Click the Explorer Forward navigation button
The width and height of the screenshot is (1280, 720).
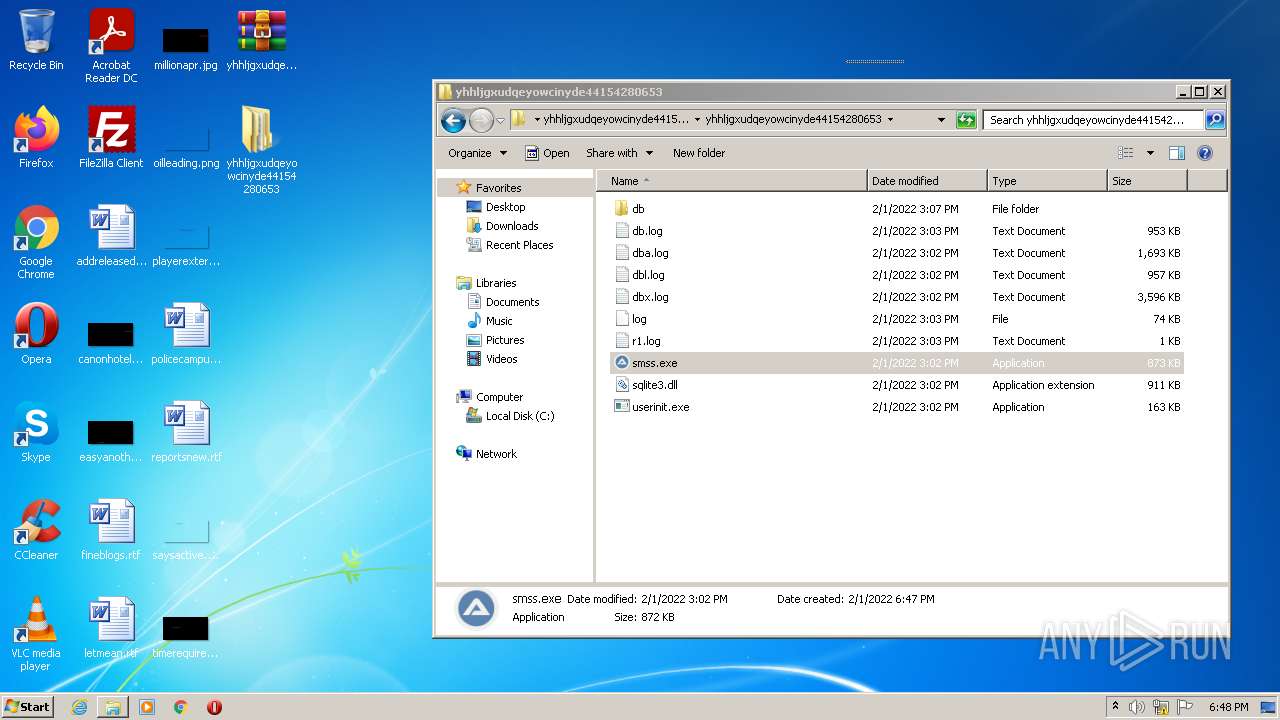[x=481, y=121]
